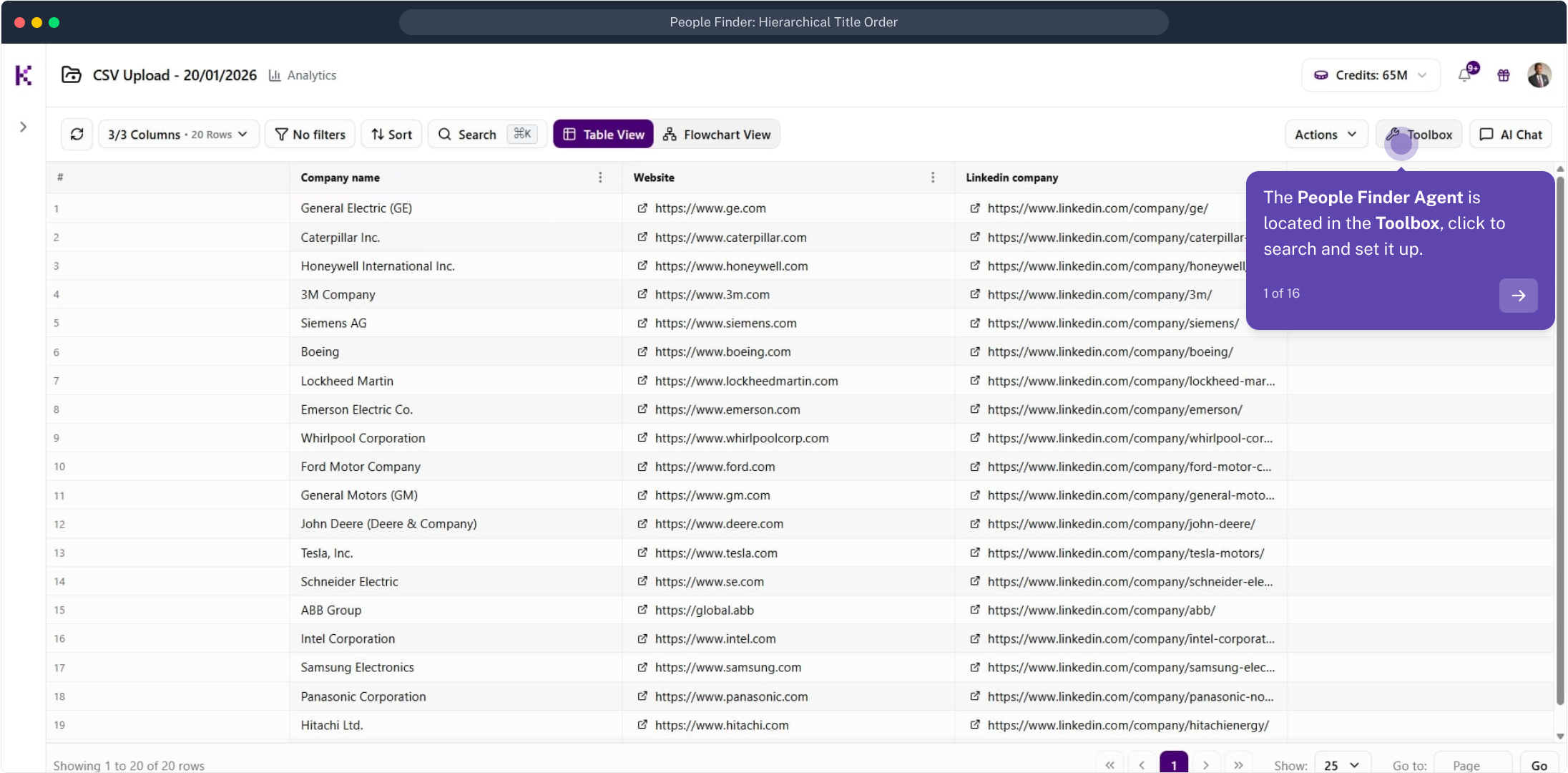Screen dimensions: 1568x773
Task: Switch to Table View tab
Action: pyautogui.click(x=603, y=135)
